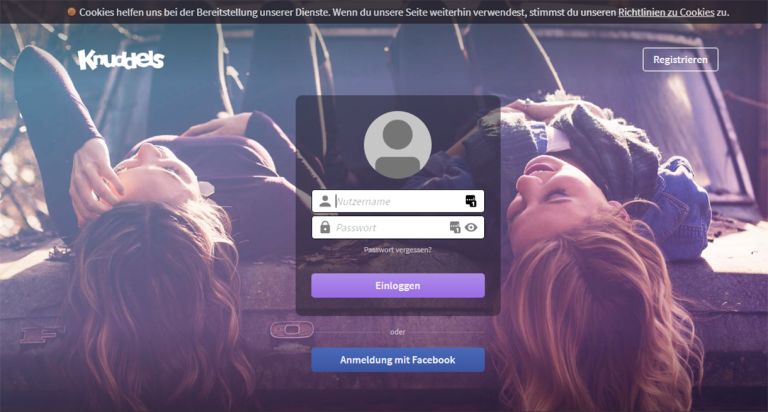Open the Richtlinien zu Cookies link
768x412 pixels.
tap(666, 12)
